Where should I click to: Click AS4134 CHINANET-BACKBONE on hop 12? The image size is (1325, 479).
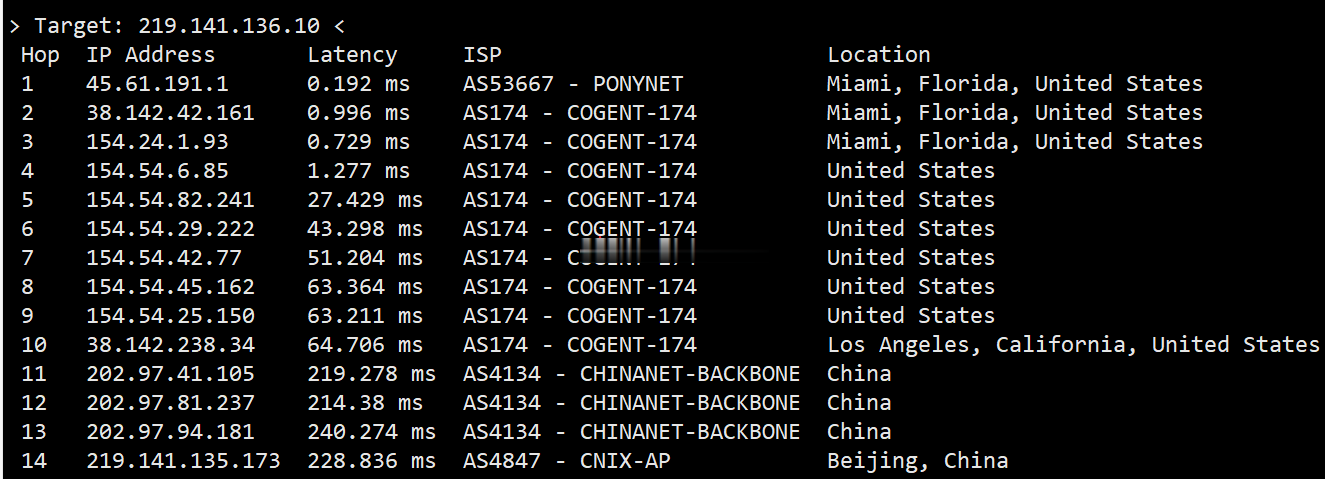pyautogui.click(x=632, y=403)
